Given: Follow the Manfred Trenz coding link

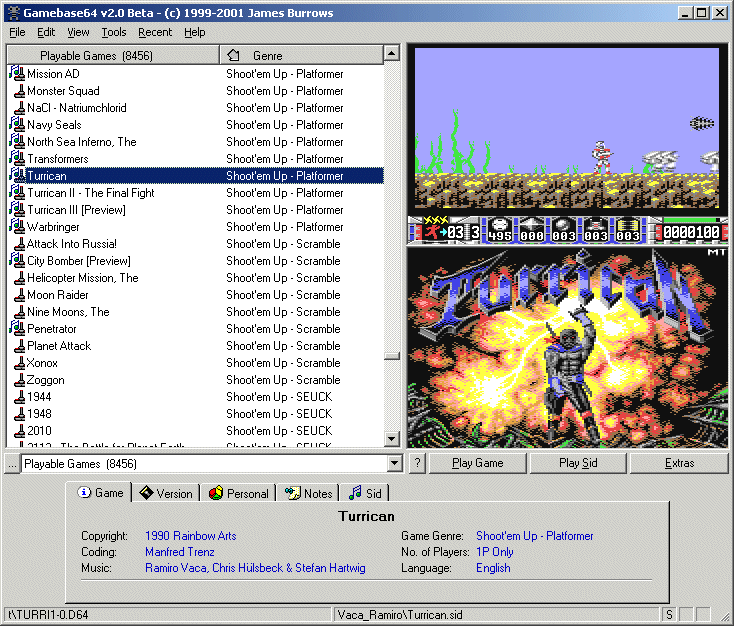Looking at the screenshot, I should tap(180, 552).
